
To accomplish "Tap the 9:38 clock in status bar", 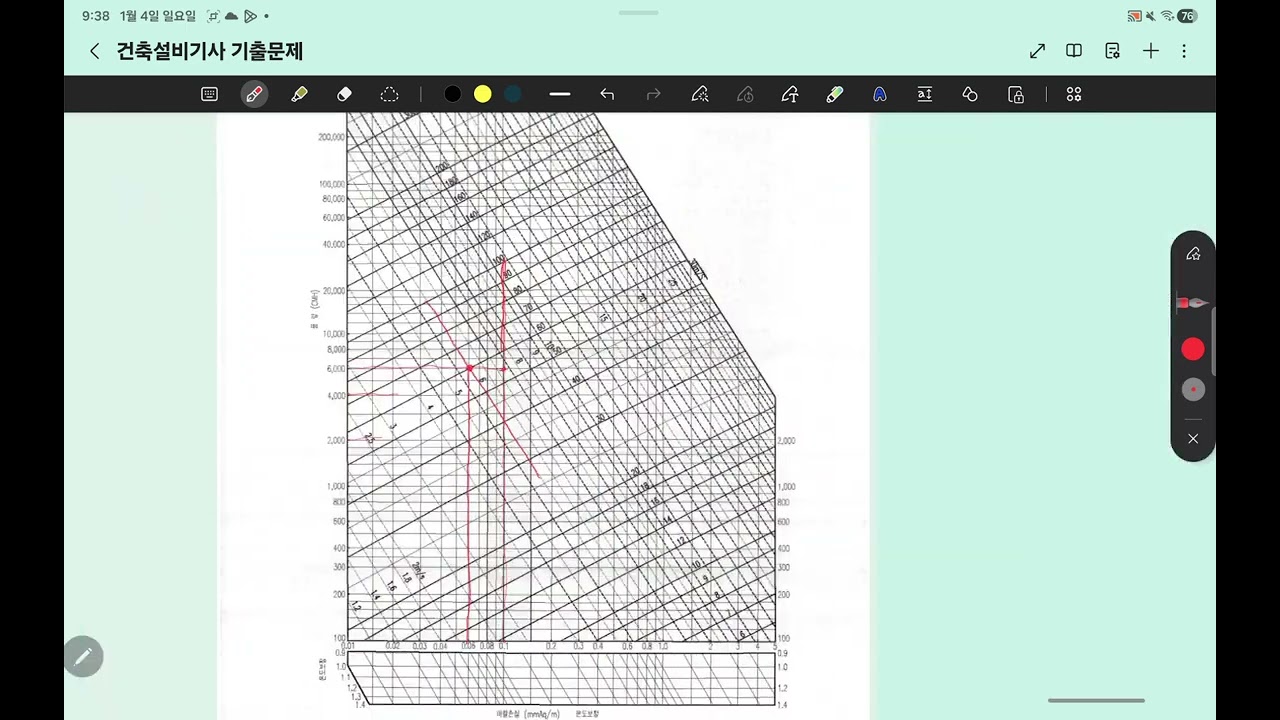I will 96,16.
